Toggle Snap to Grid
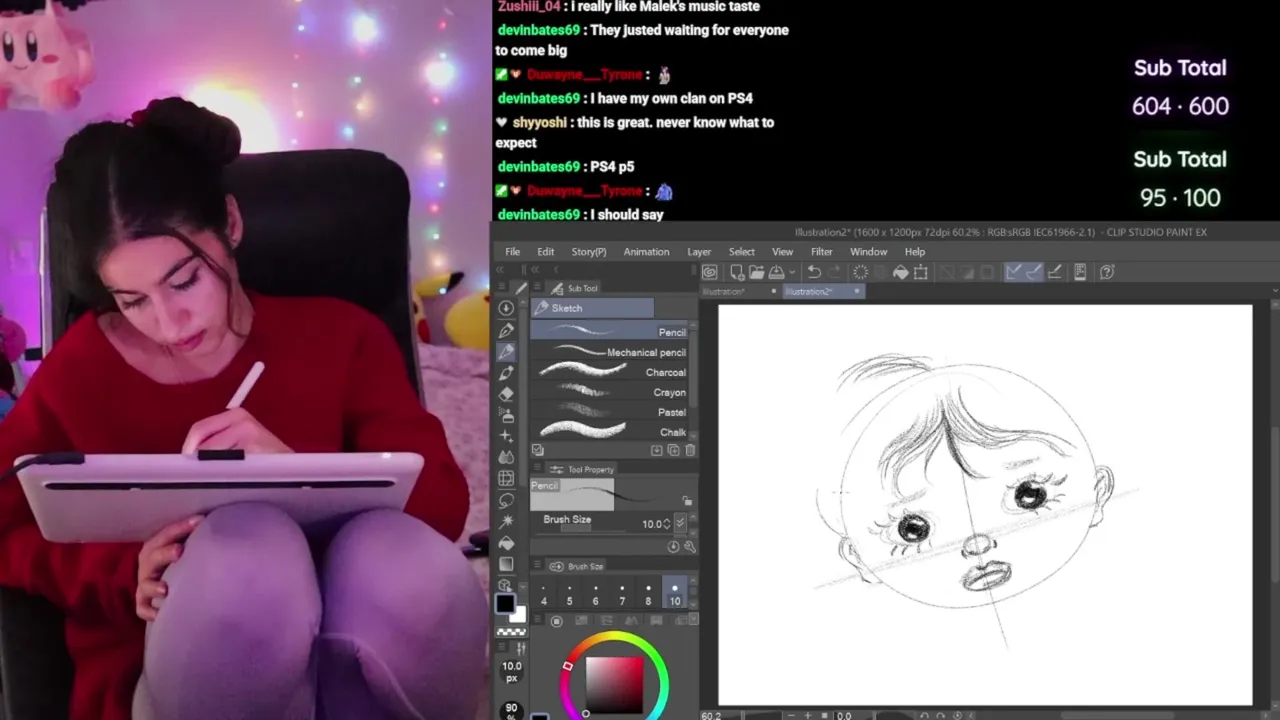1280x720 pixels. 1054,272
